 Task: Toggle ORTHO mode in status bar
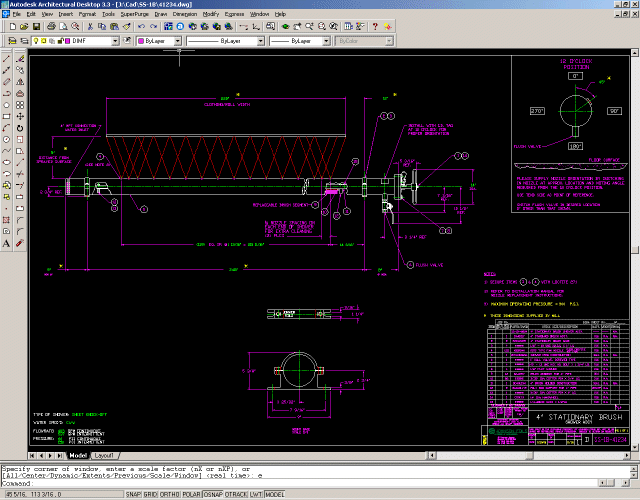(169, 494)
